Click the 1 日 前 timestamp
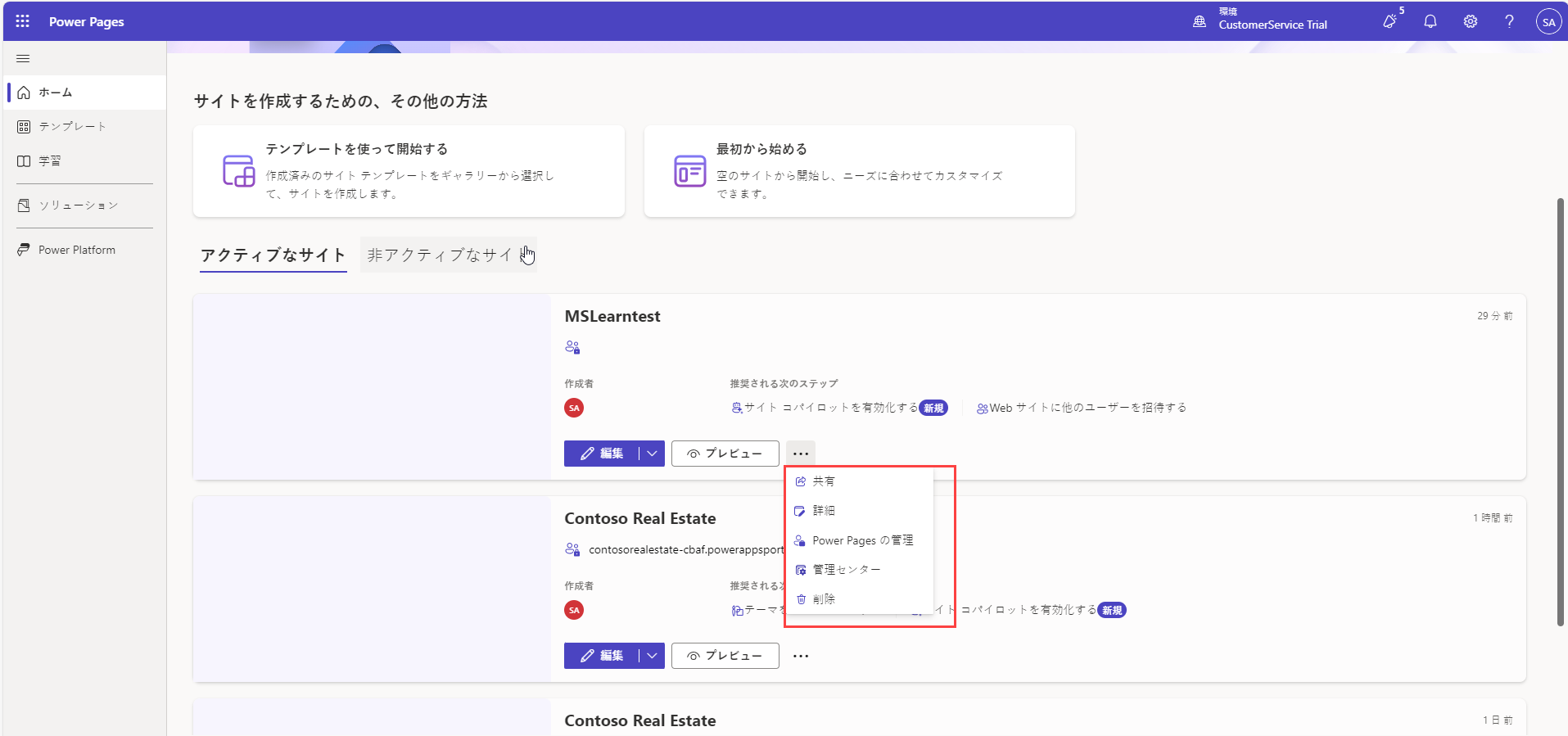This screenshot has height=736, width=1568. [1498, 720]
